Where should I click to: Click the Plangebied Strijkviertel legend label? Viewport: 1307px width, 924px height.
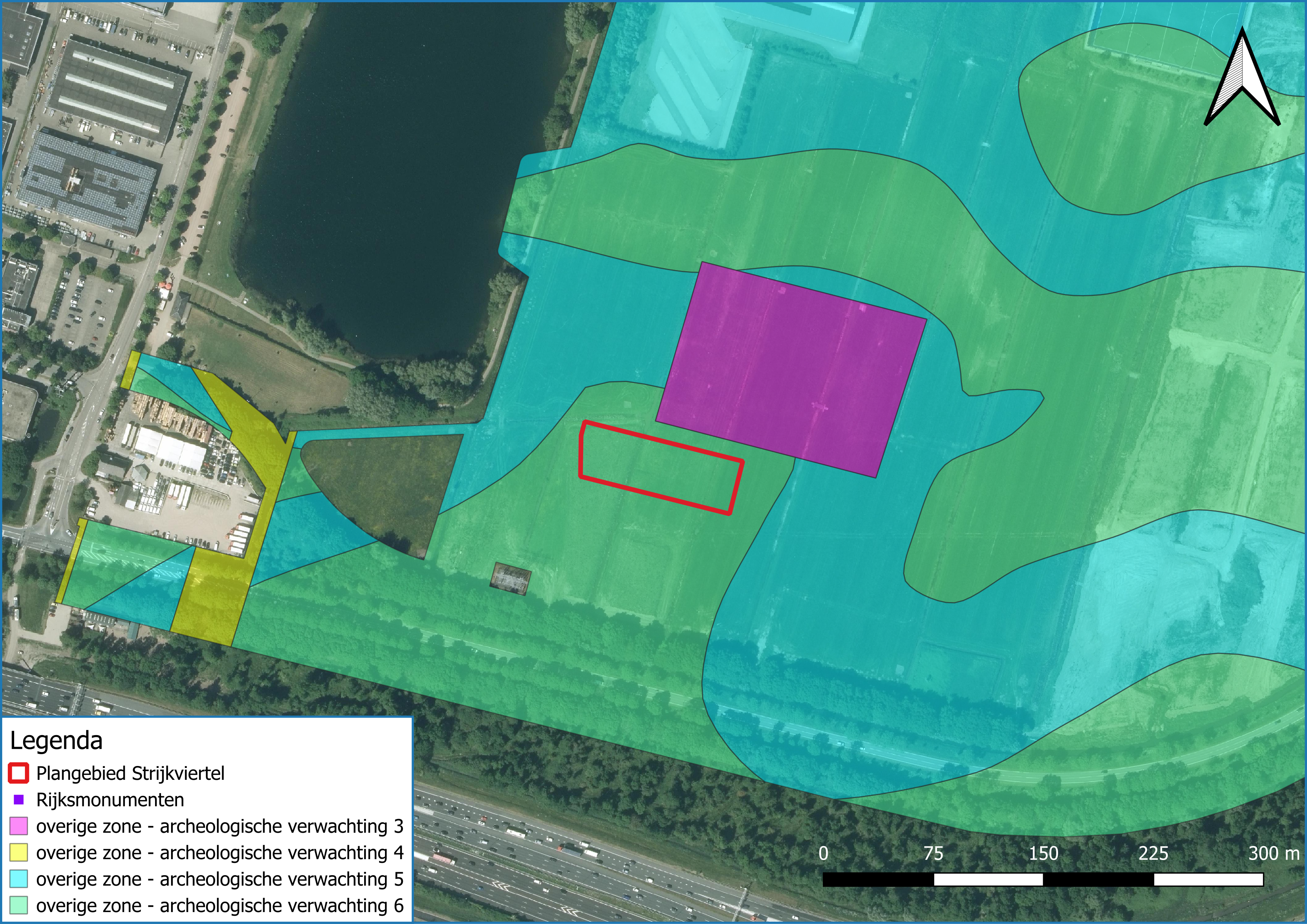tap(130, 773)
